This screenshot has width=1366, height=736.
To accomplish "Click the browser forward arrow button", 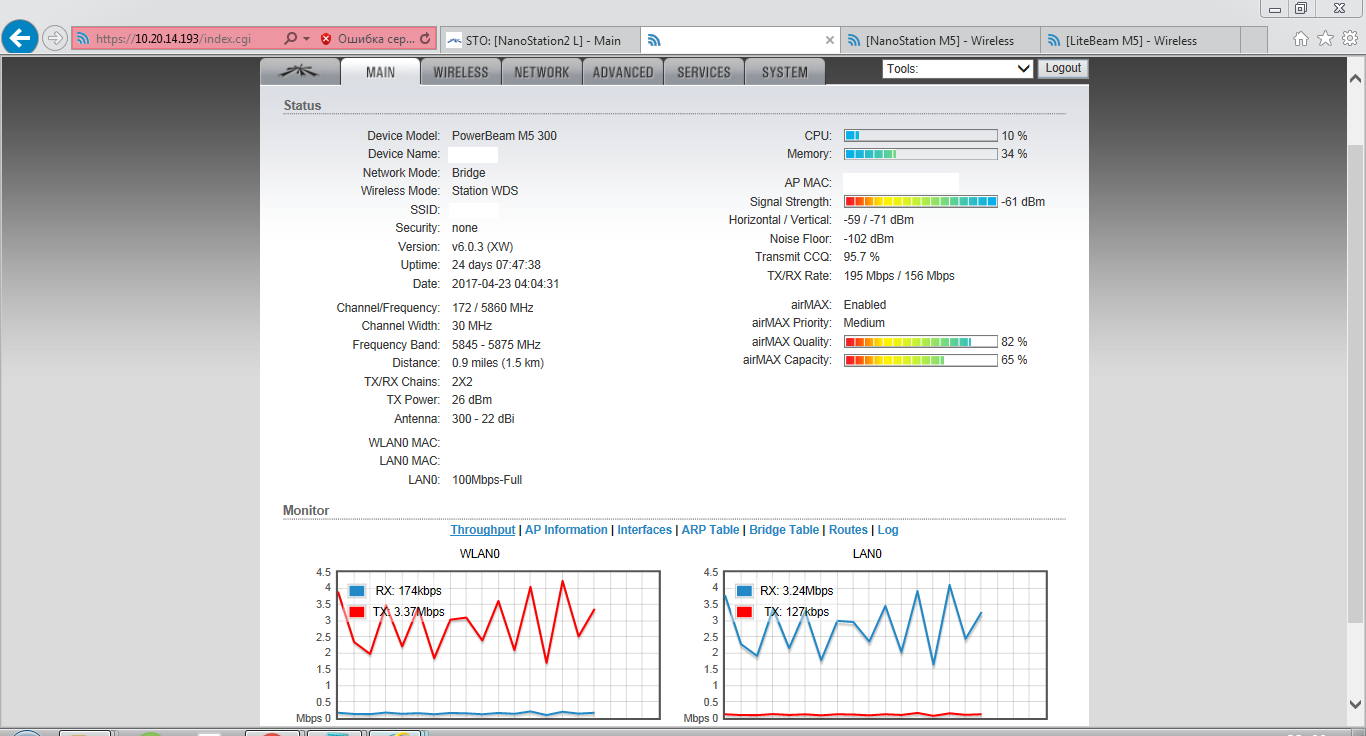I will pyautogui.click(x=55, y=39).
